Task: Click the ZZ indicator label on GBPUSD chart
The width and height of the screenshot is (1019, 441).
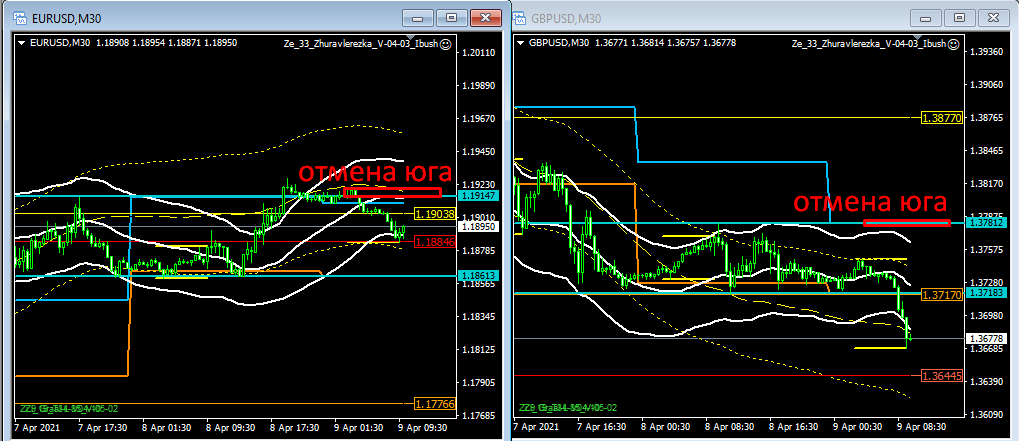Action: coord(567,408)
